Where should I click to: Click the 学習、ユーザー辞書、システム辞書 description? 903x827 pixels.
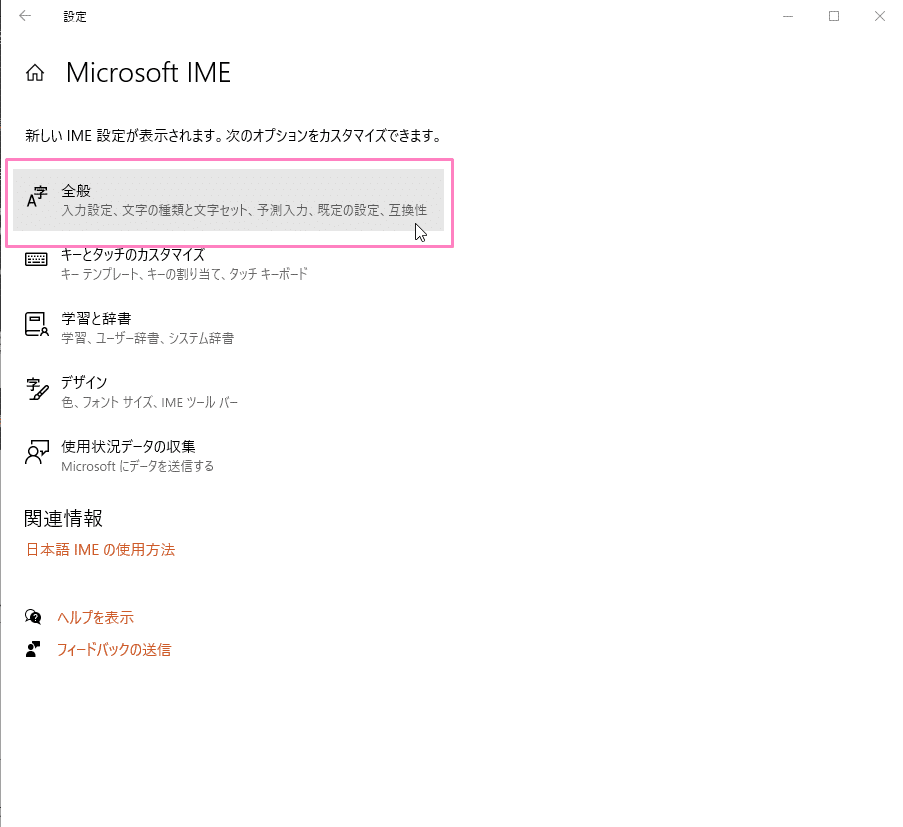coord(147,338)
